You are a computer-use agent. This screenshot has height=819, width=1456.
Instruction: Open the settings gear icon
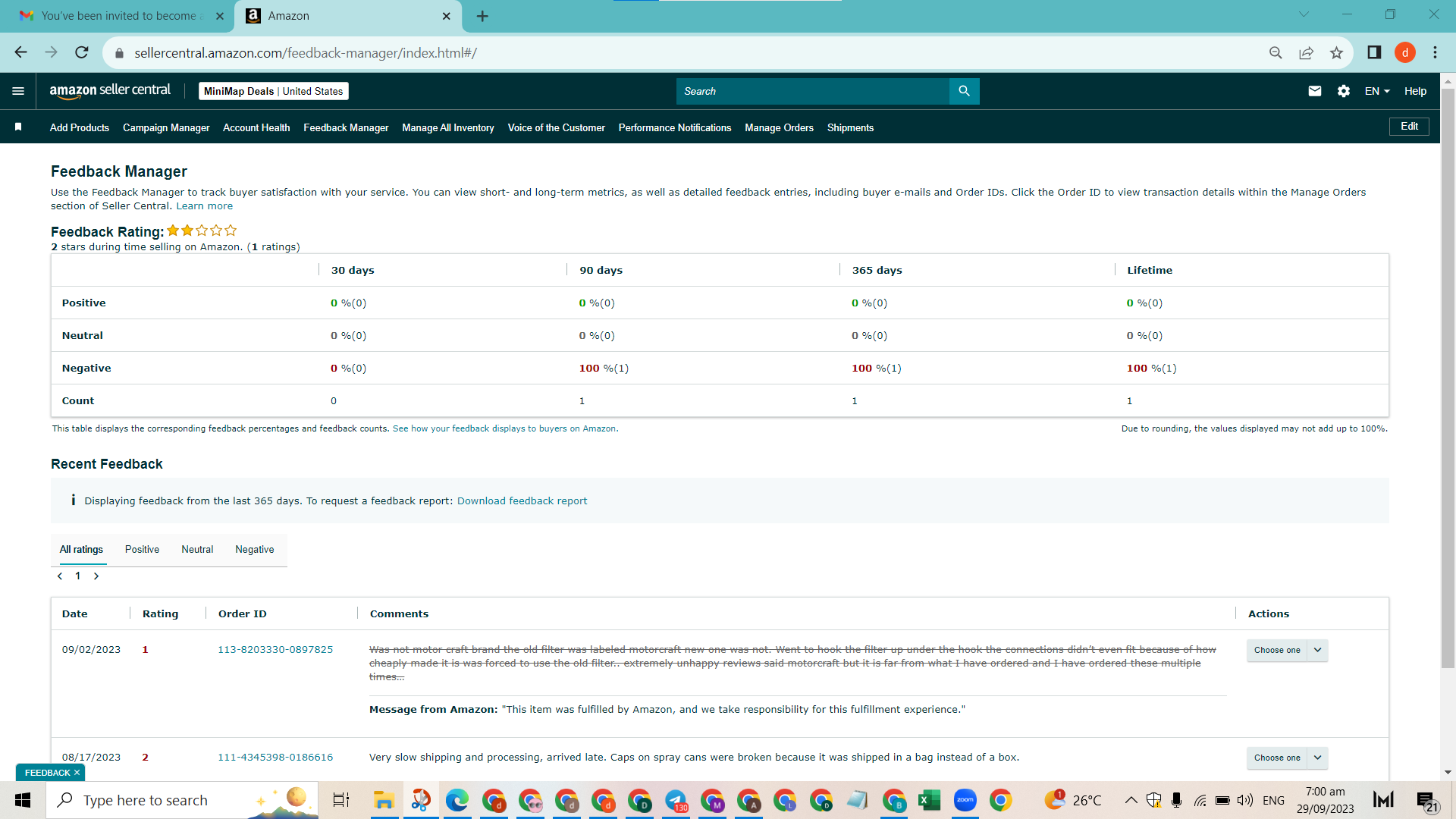pos(1344,91)
